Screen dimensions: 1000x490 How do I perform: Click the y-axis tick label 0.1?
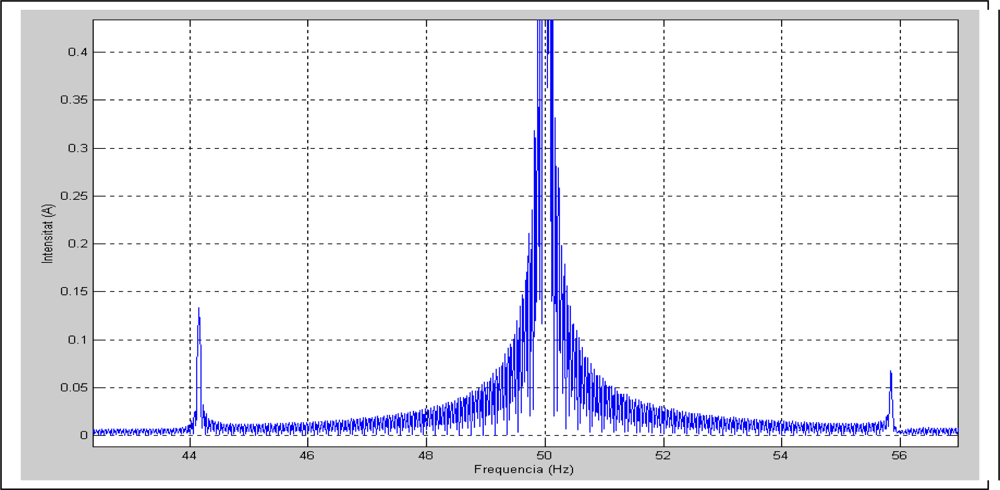click(x=76, y=340)
